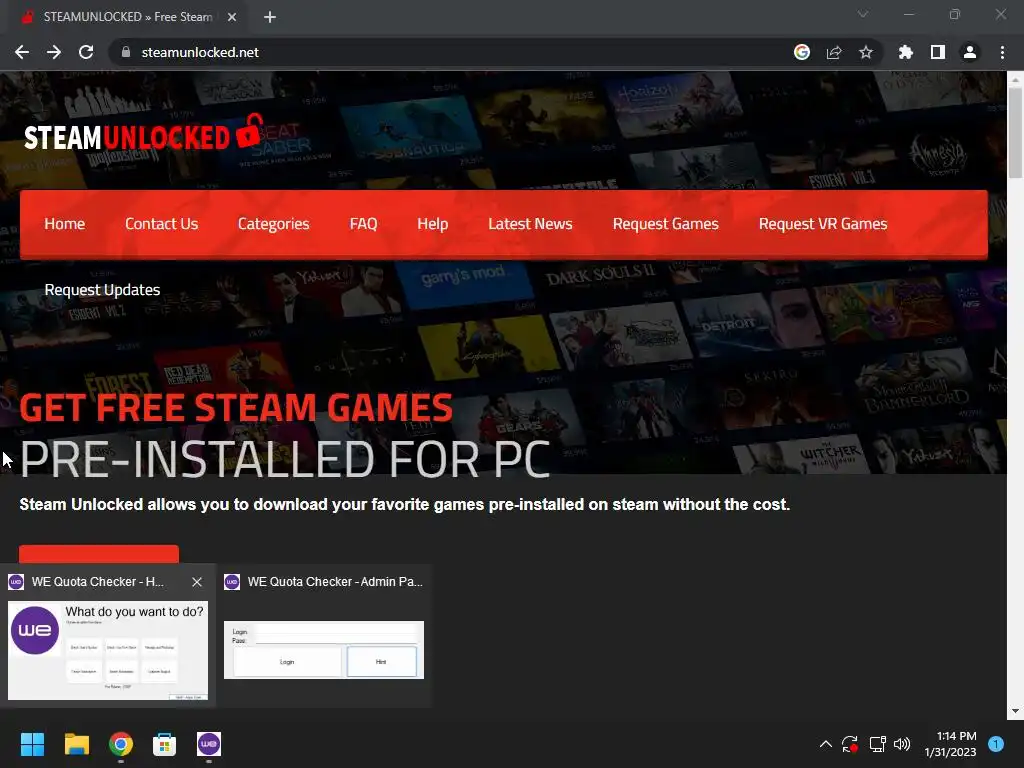This screenshot has width=1024, height=768.
Task: Open the notification badge in the tray
Action: pos(996,744)
